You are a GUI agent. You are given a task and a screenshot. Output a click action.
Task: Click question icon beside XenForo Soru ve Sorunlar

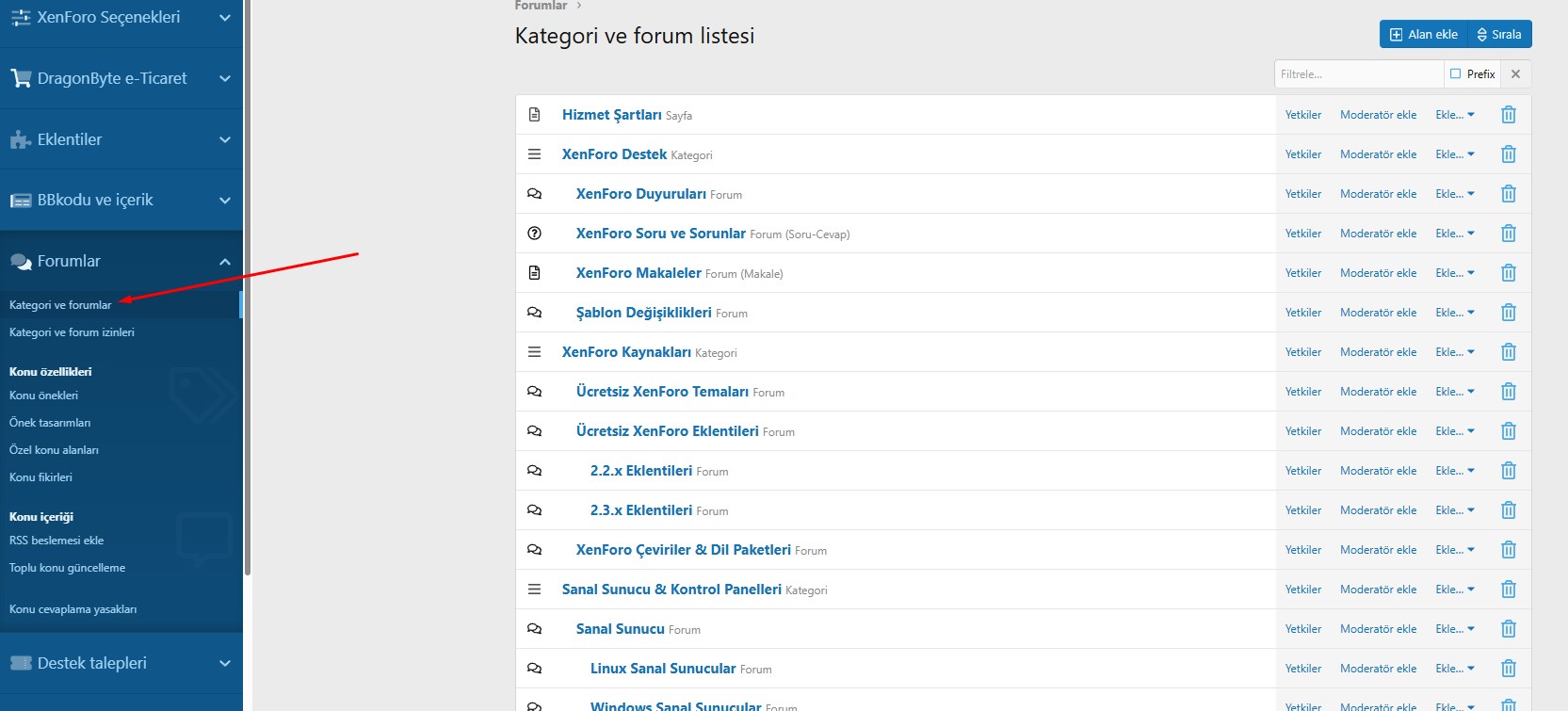(534, 234)
